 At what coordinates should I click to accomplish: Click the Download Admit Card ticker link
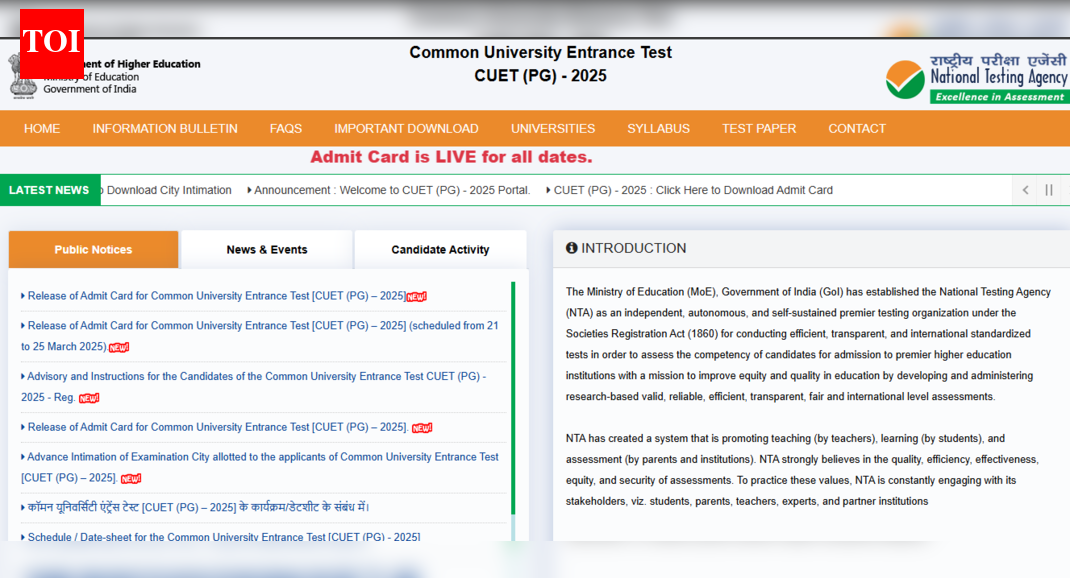pyautogui.click(x=693, y=190)
